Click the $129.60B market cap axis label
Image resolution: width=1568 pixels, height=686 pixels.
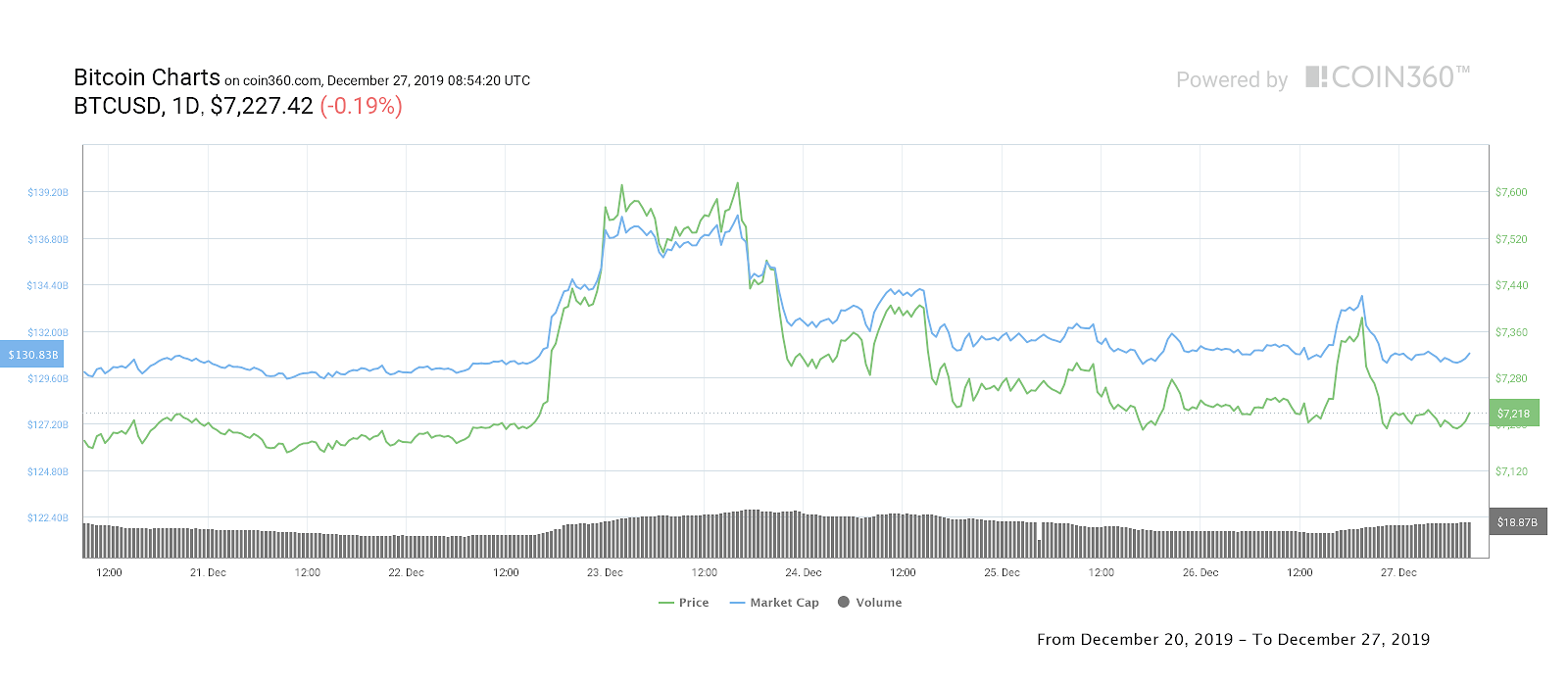point(48,378)
